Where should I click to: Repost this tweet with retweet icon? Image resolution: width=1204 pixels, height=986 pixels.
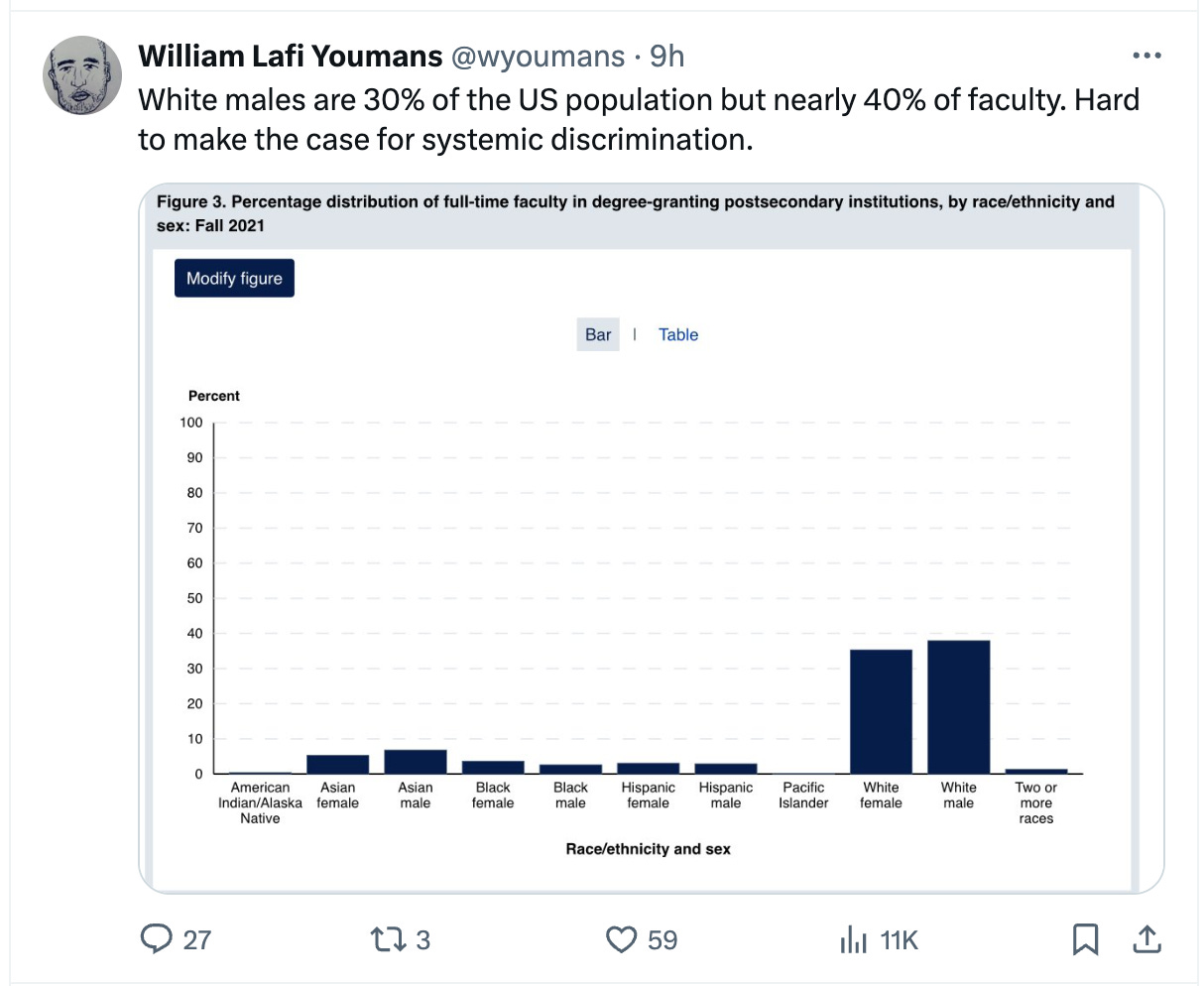[x=383, y=938]
